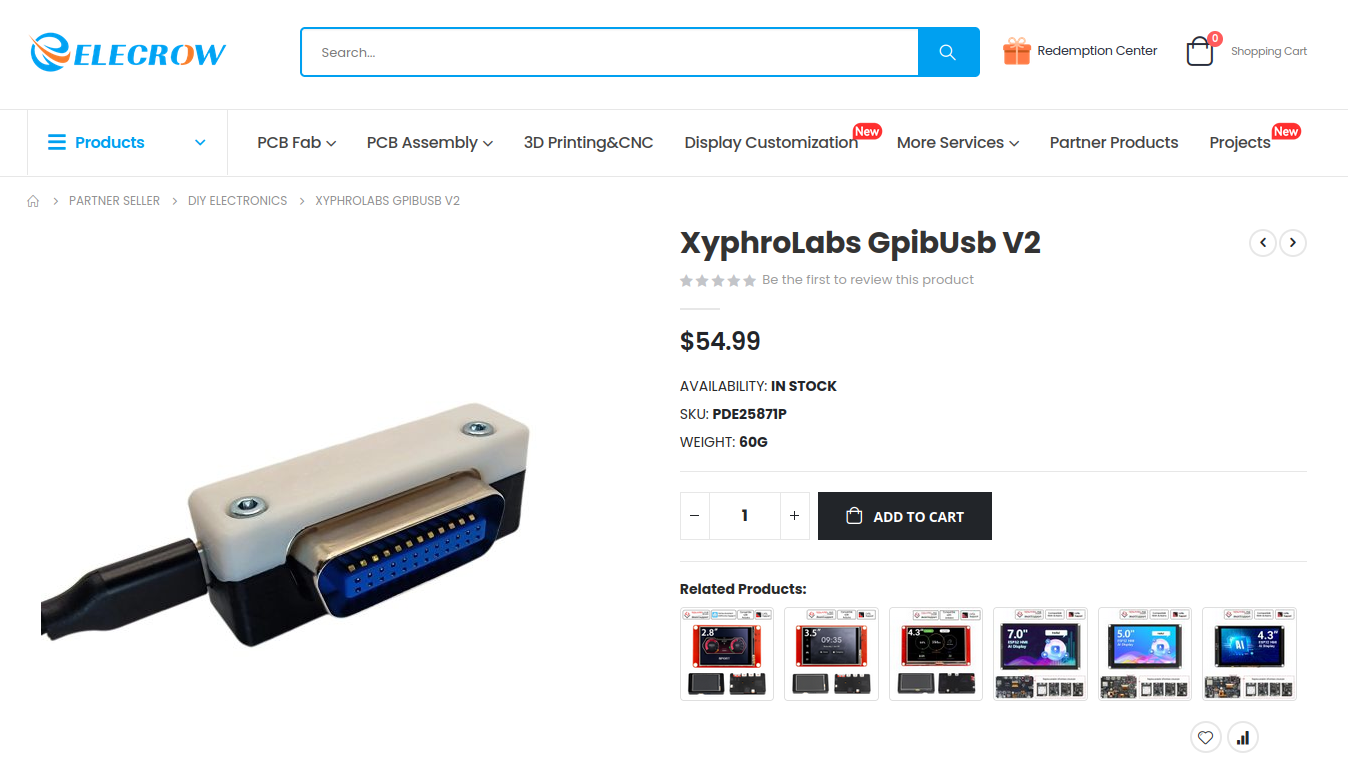The image size is (1348, 760).
Task: Click the Add to Cart button
Action: click(905, 516)
